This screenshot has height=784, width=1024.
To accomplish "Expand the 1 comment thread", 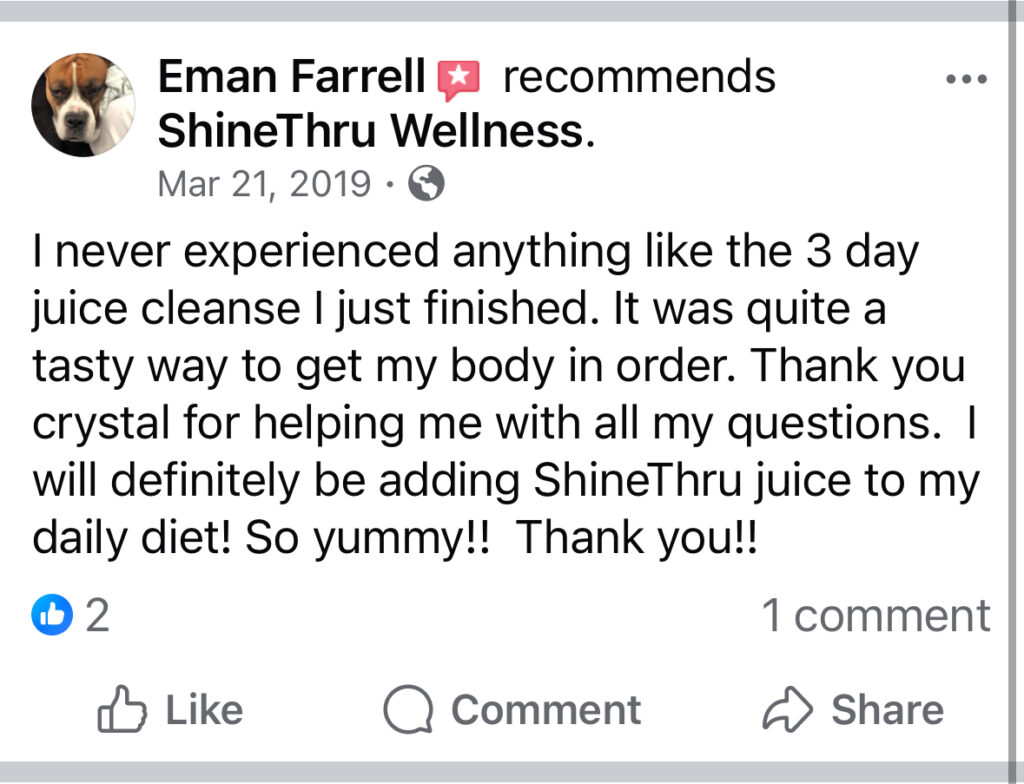I will (x=876, y=615).
